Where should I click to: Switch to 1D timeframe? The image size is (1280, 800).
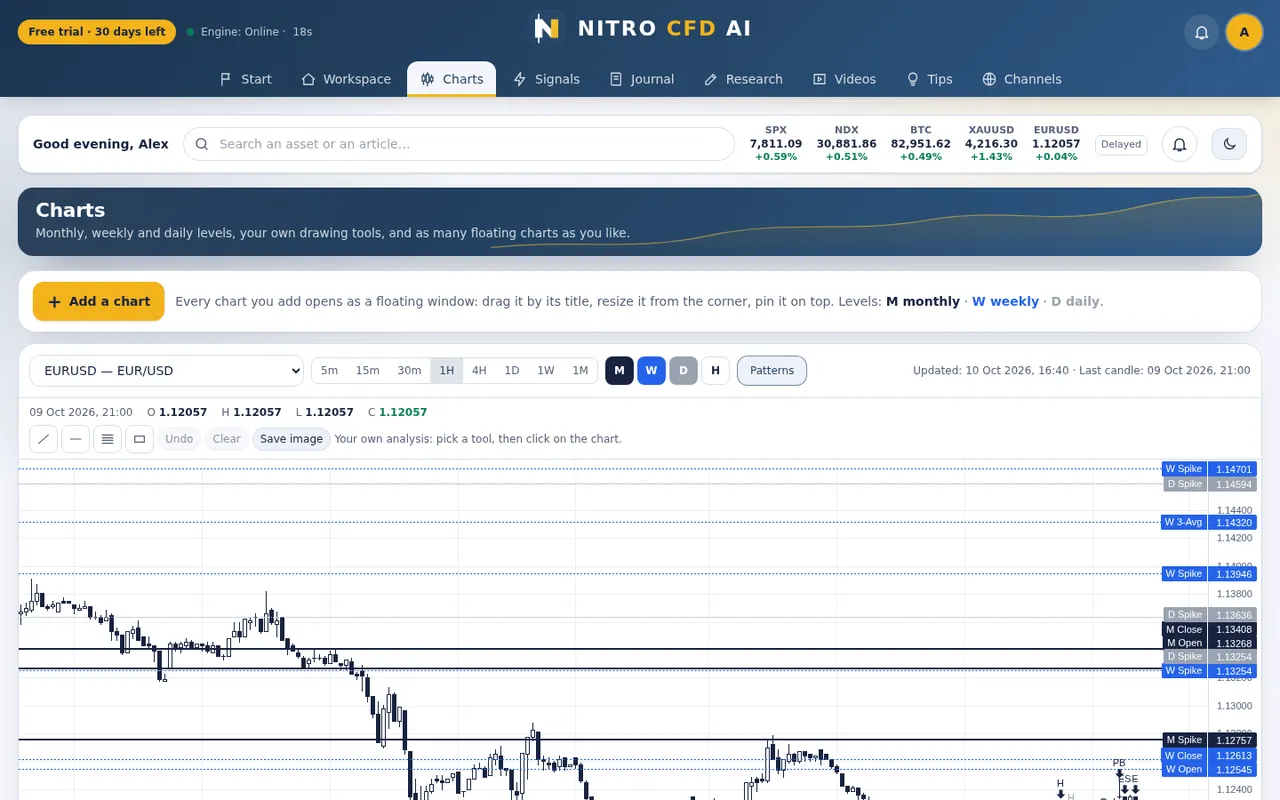(512, 371)
